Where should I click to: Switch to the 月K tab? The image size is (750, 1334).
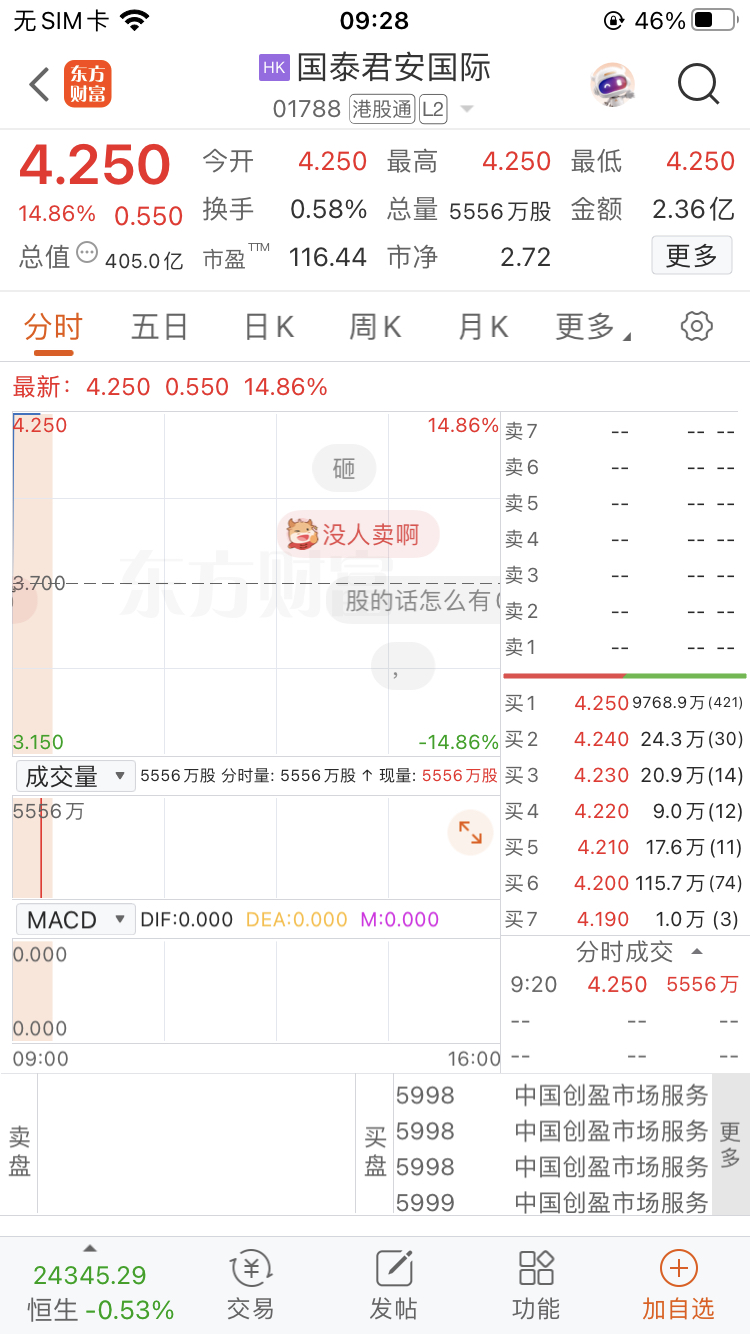pyautogui.click(x=483, y=326)
